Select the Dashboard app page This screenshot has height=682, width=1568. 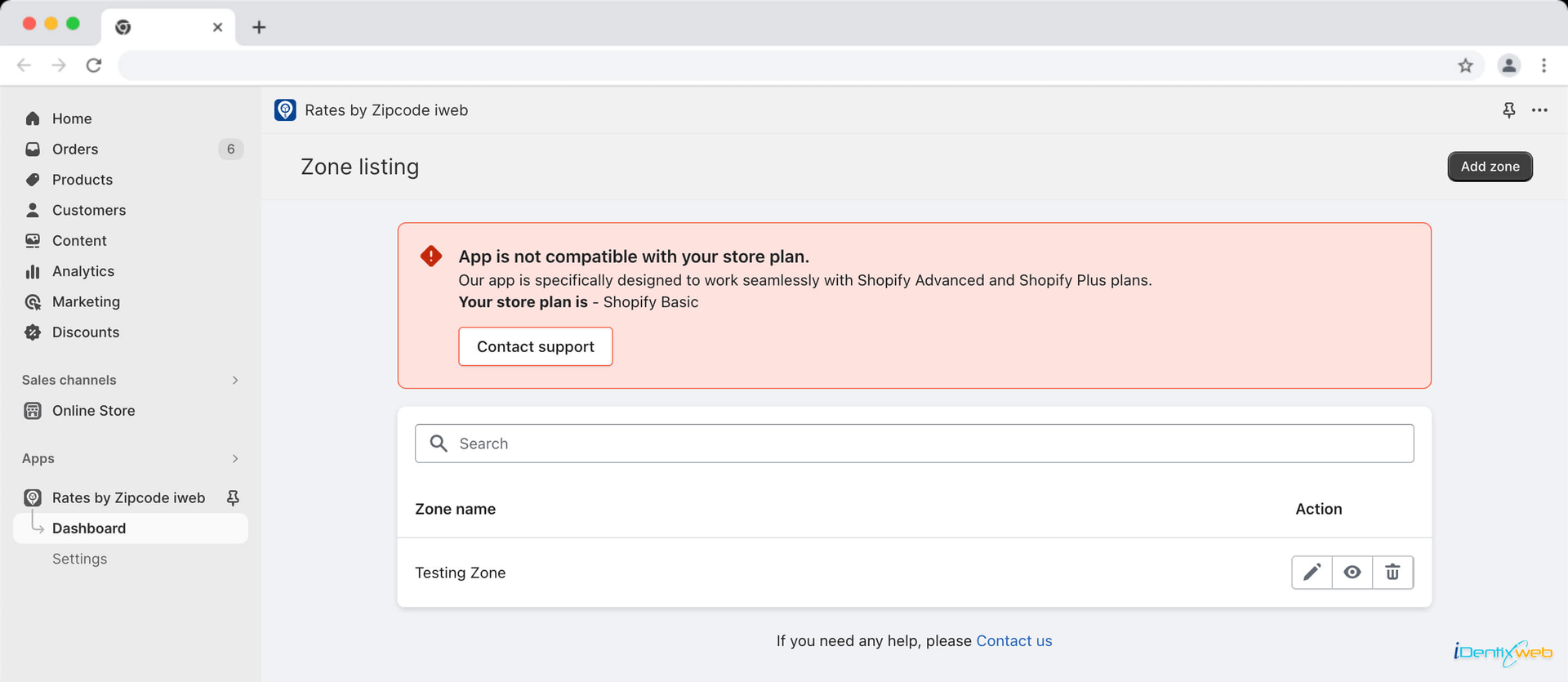pos(131,528)
